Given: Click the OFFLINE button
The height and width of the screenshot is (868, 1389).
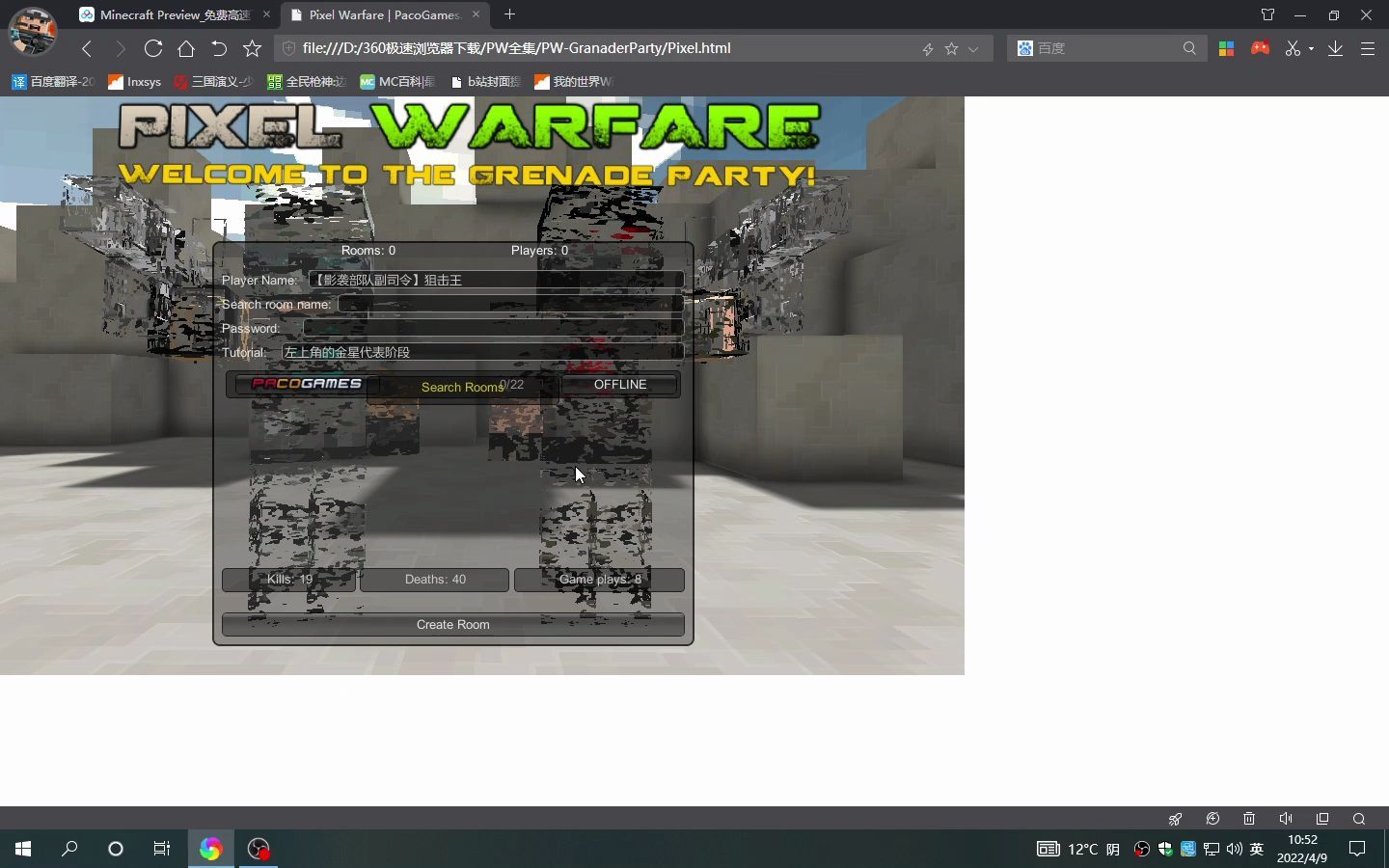Looking at the screenshot, I should [620, 385].
